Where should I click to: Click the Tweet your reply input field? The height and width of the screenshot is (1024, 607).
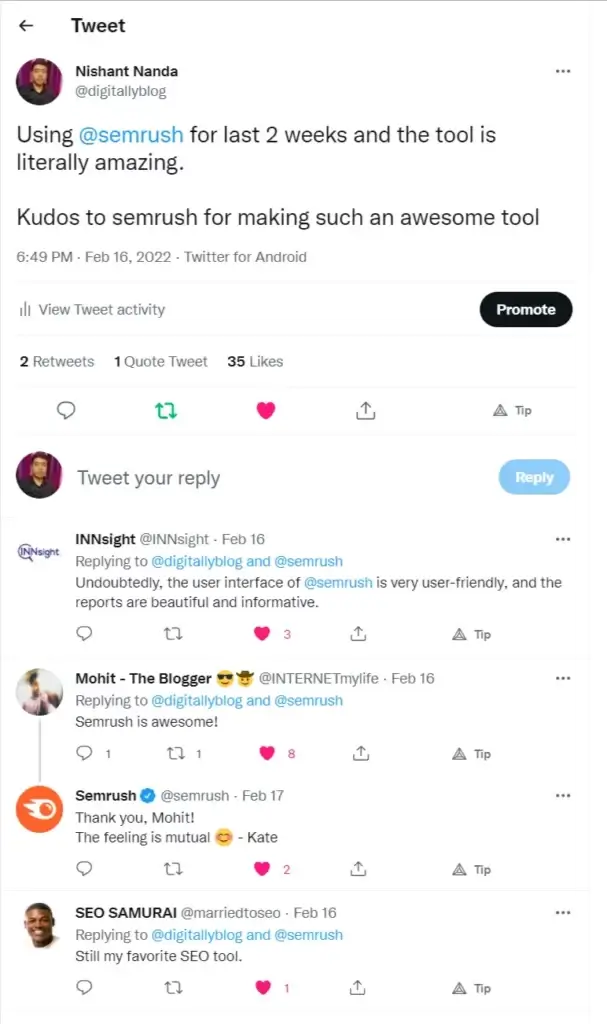(148, 477)
